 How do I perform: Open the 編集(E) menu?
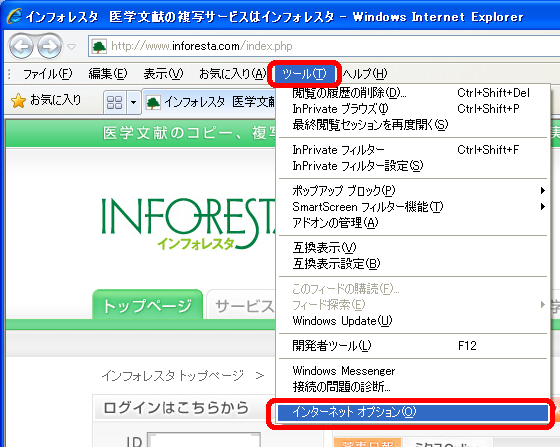108,74
